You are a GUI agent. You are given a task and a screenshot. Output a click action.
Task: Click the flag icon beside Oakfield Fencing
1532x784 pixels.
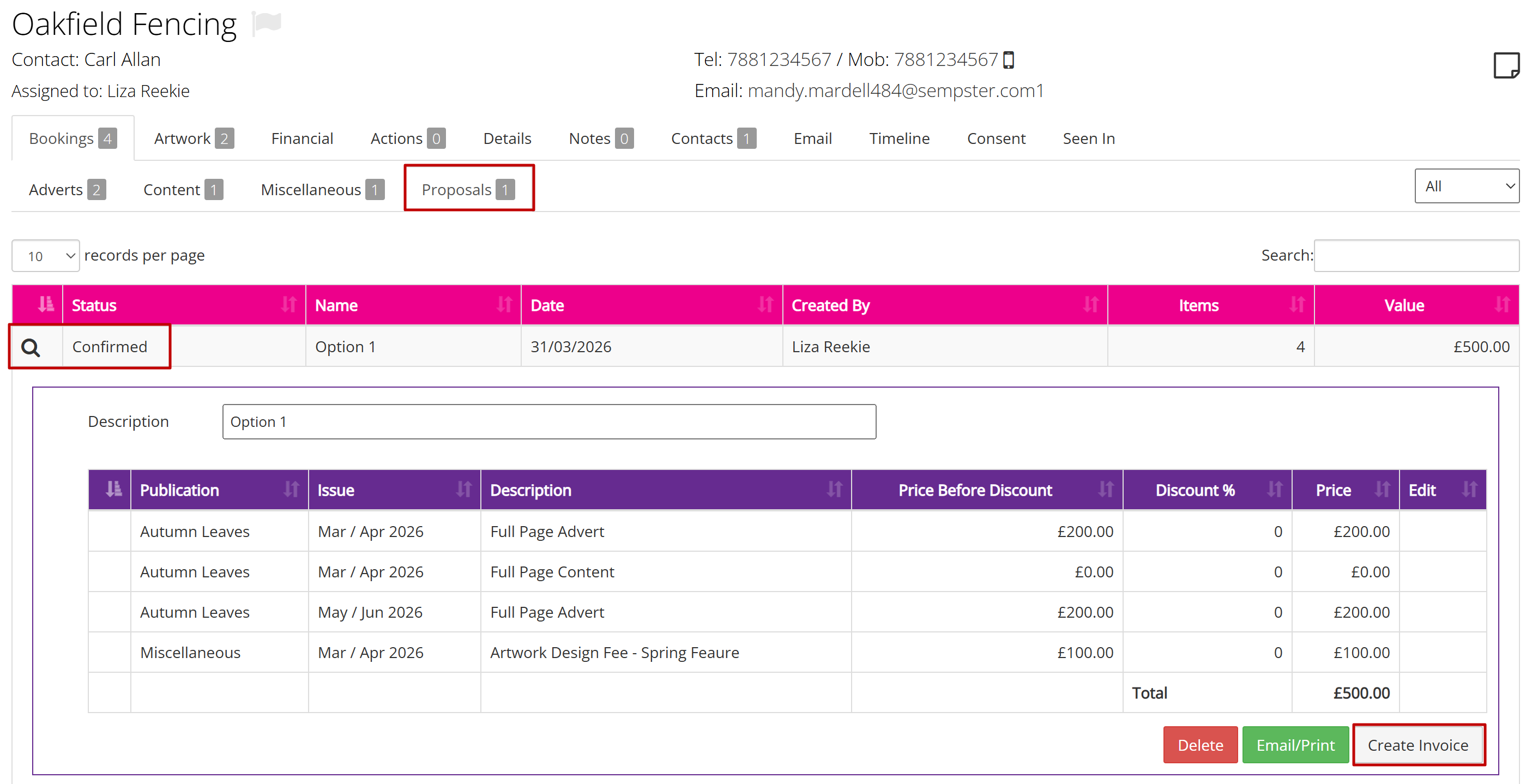[x=267, y=24]
